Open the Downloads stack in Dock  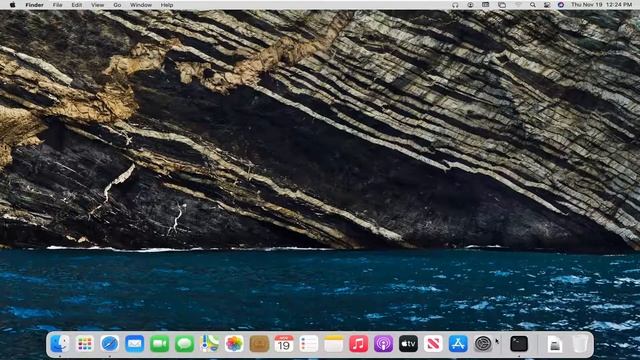[555, 344]
